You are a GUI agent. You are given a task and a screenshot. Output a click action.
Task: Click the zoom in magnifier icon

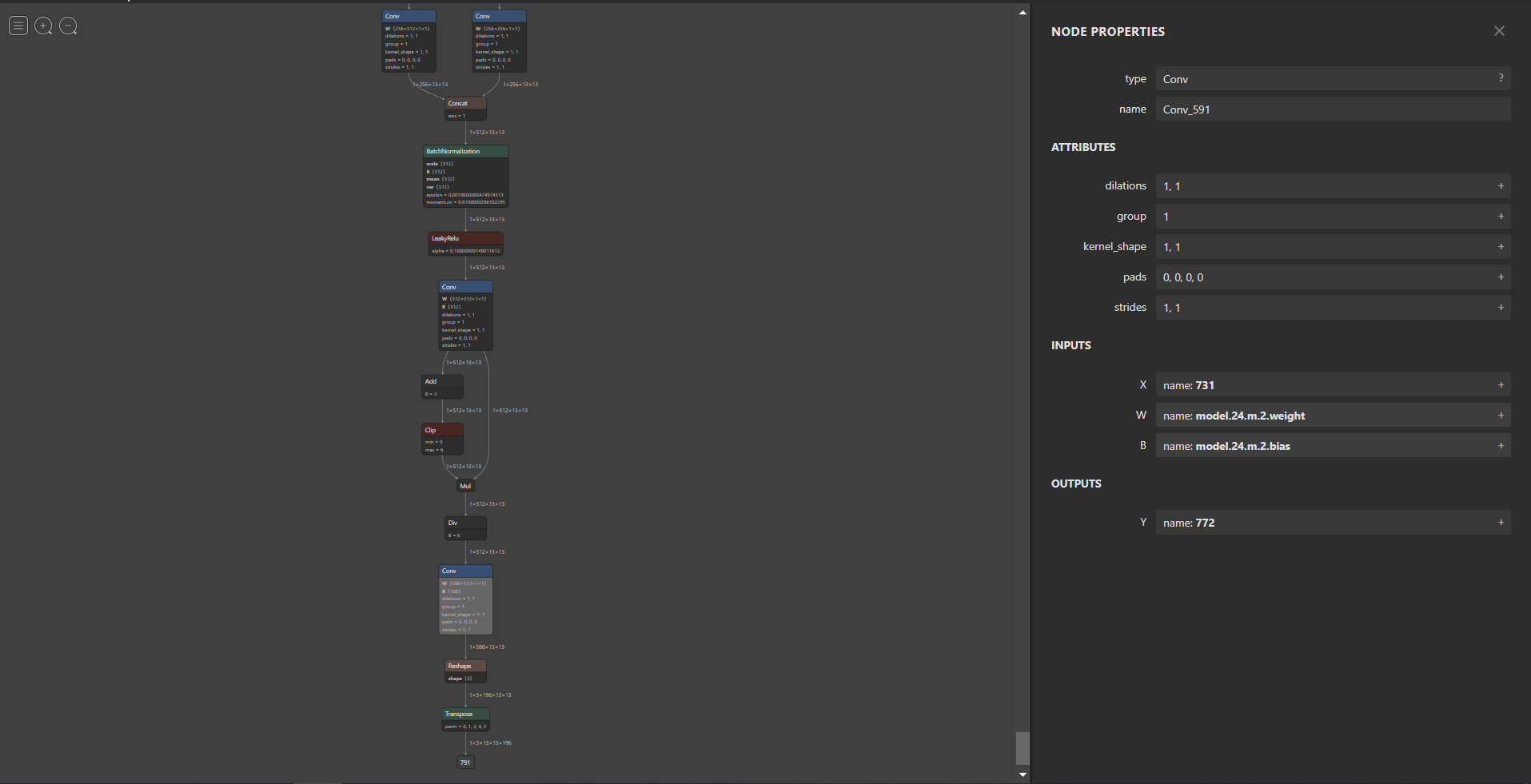coord(44,26)
